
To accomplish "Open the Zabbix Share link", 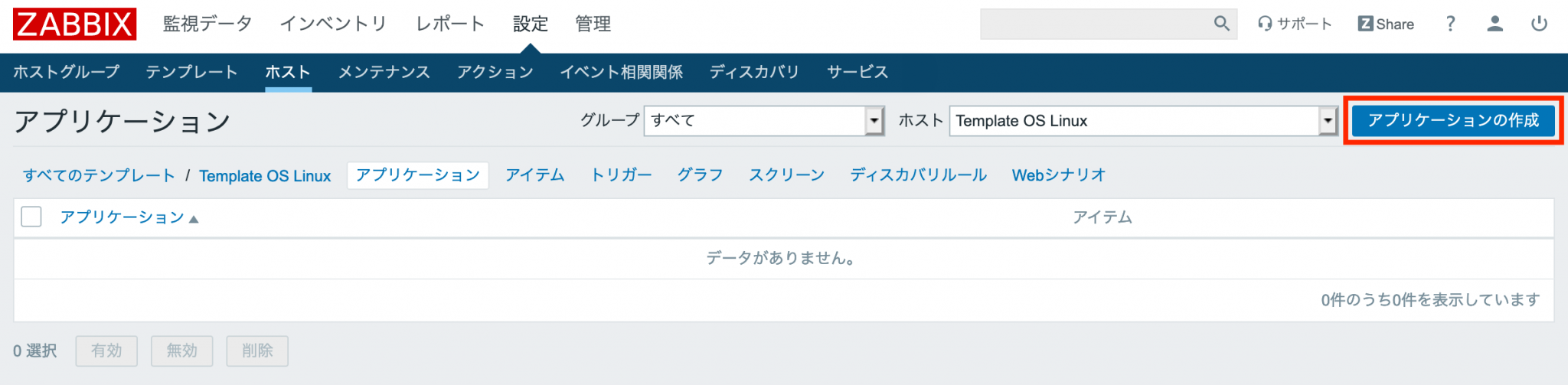I will (1386, 24).
